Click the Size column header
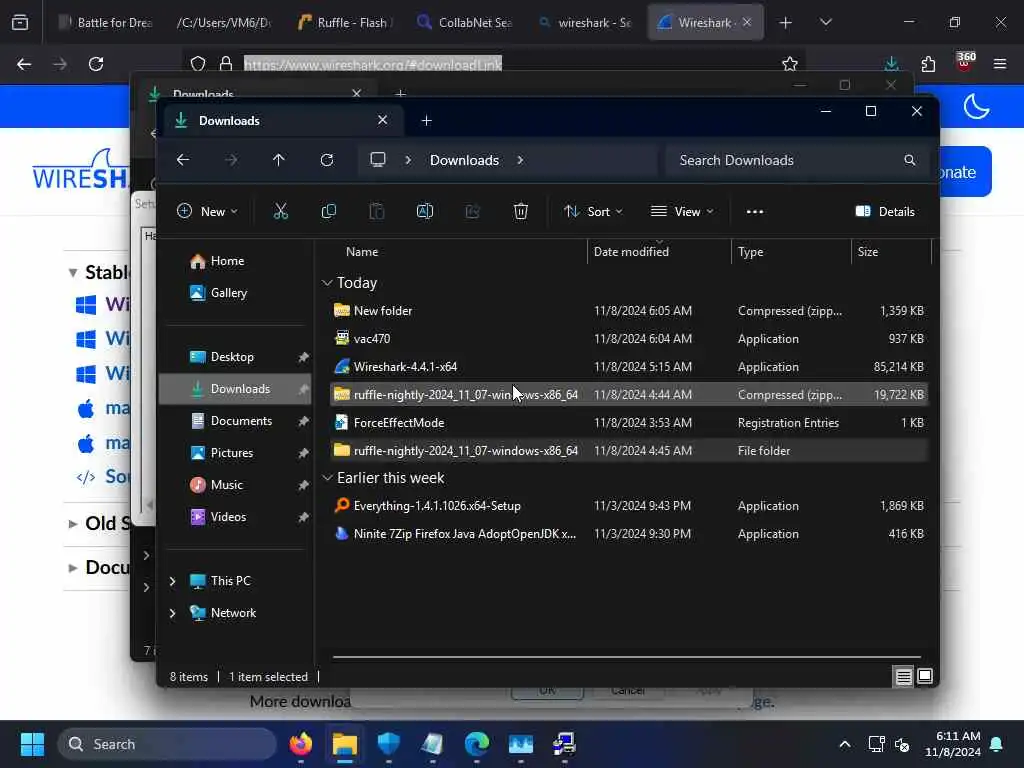This screenshot has width=1024, height=768. tap(891, 252)
